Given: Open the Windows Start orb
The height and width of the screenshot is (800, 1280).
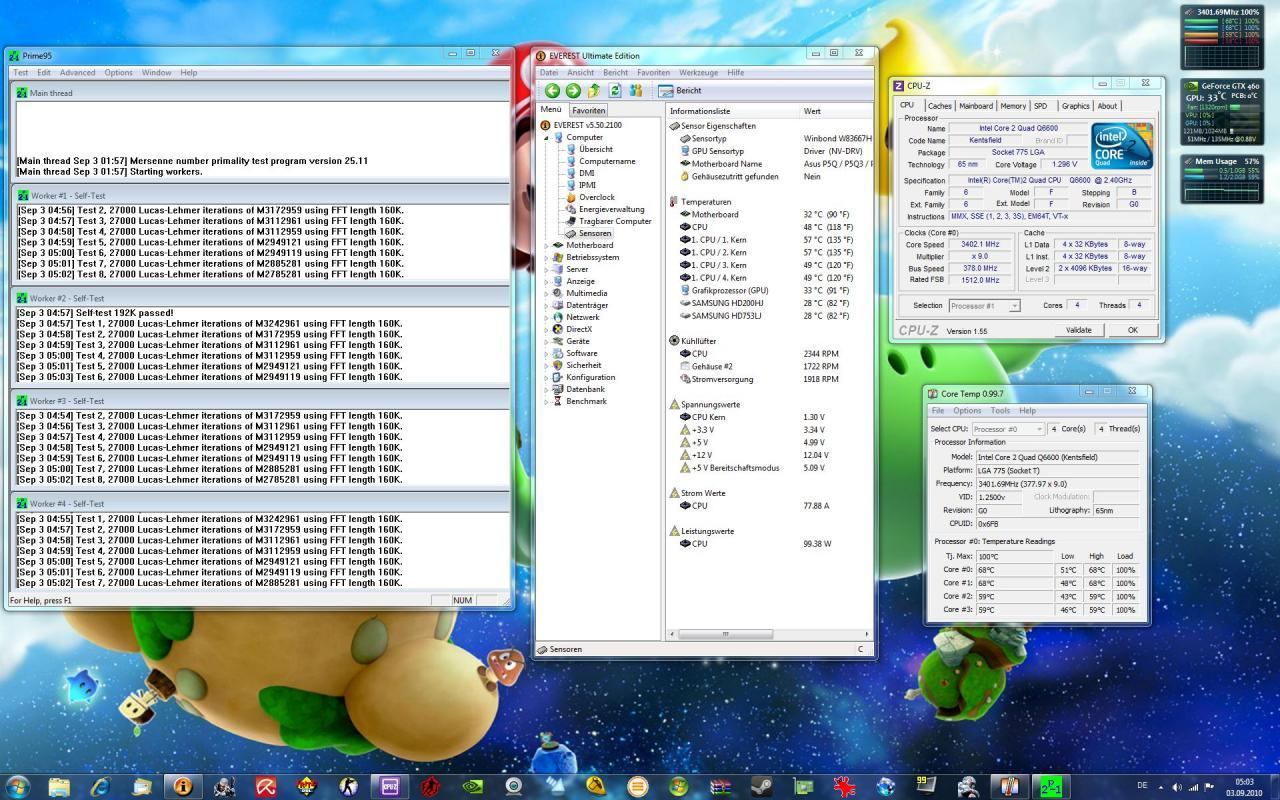Looking at the screenshot, I should tap(19, 785).
